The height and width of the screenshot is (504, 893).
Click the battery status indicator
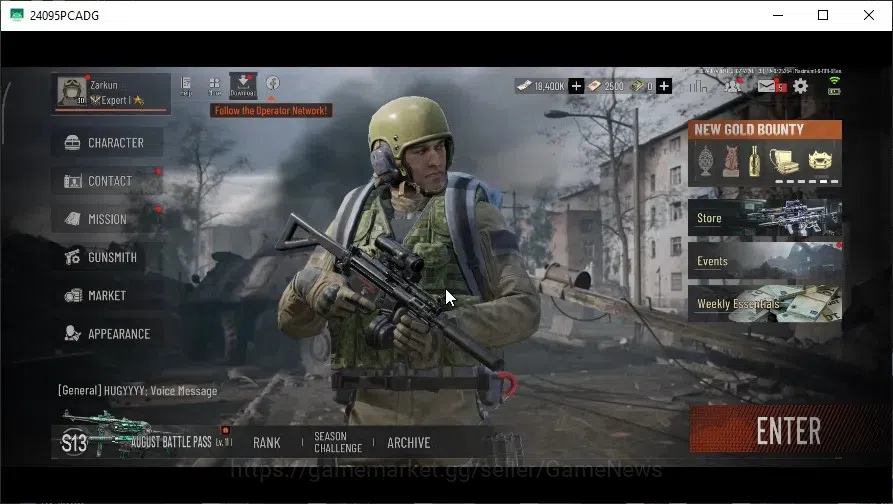click(834, 91)
